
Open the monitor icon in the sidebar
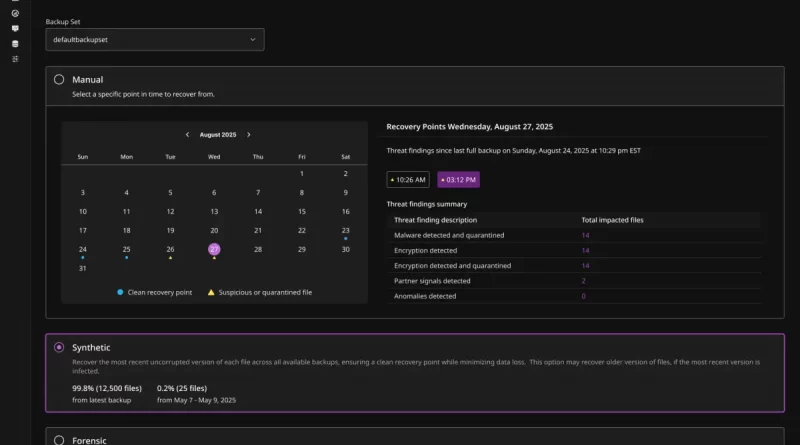15,28
